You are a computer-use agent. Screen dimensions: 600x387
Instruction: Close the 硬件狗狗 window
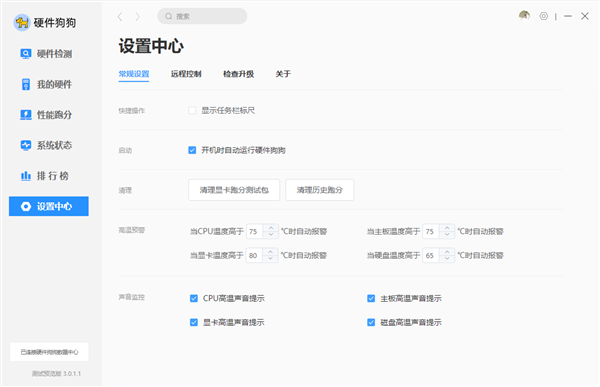pos(585,16)
